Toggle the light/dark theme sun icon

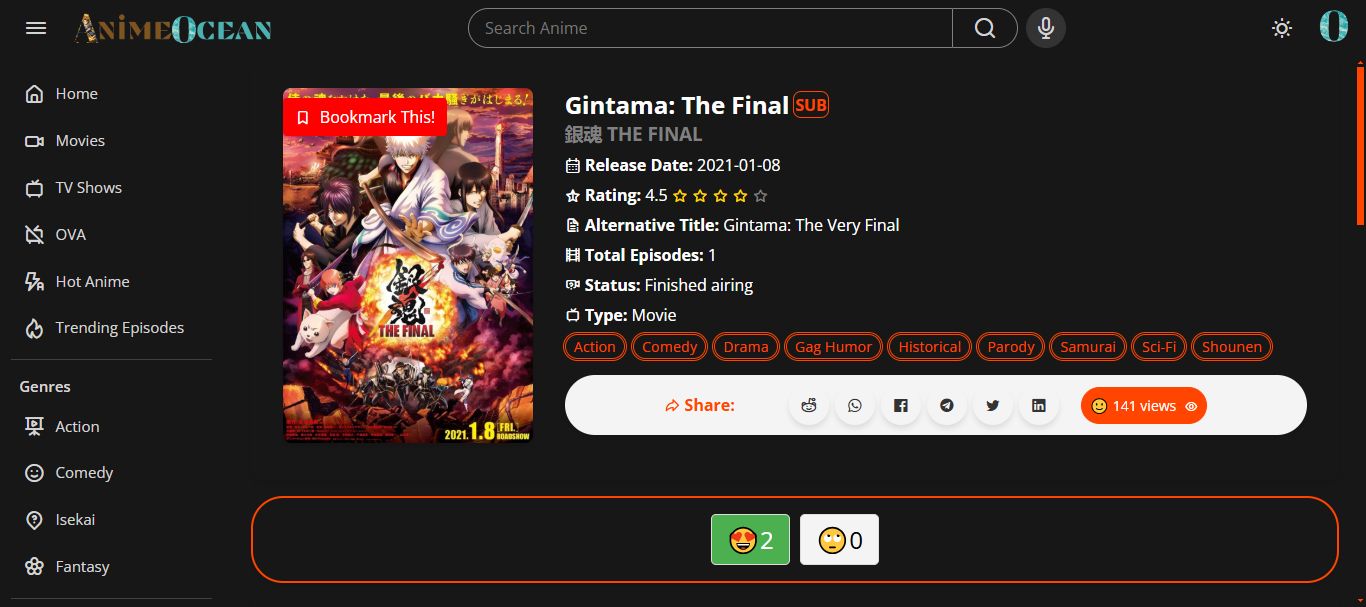pos(1282,28)
